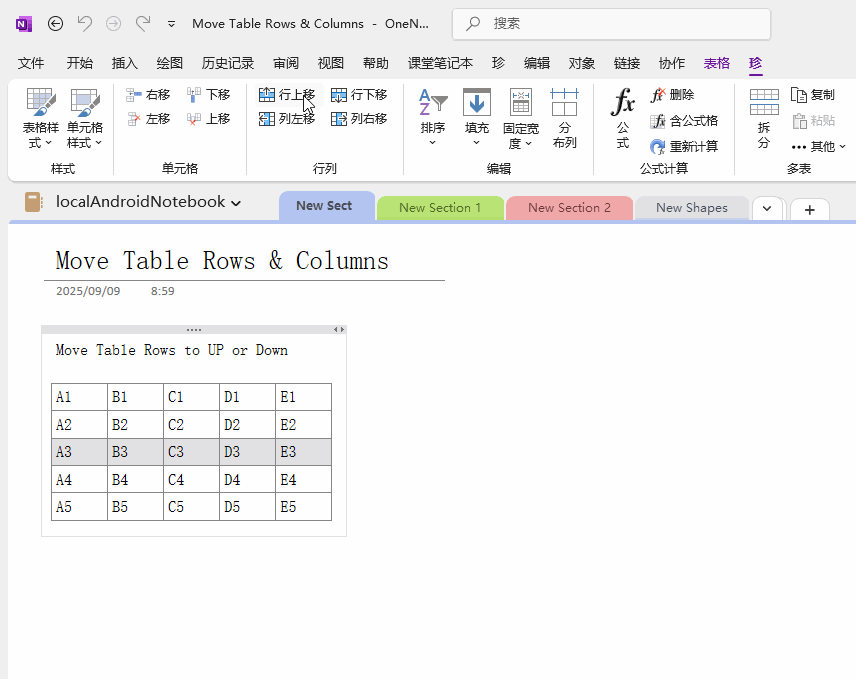
Task: Click the 行下移 (move row down) icon
Action: [339, 95]
